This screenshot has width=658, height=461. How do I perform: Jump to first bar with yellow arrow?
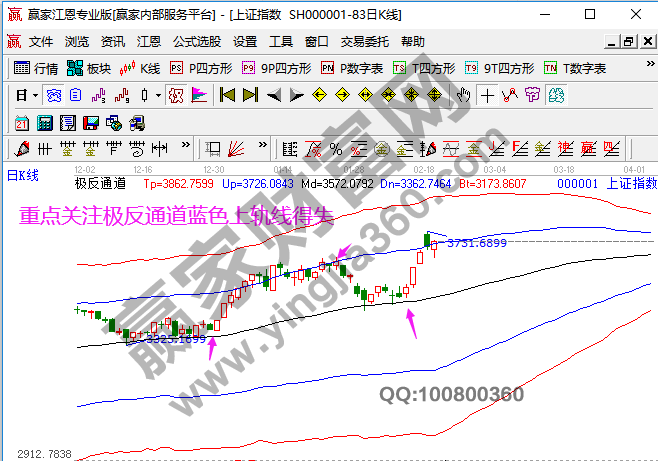point(227,95)
